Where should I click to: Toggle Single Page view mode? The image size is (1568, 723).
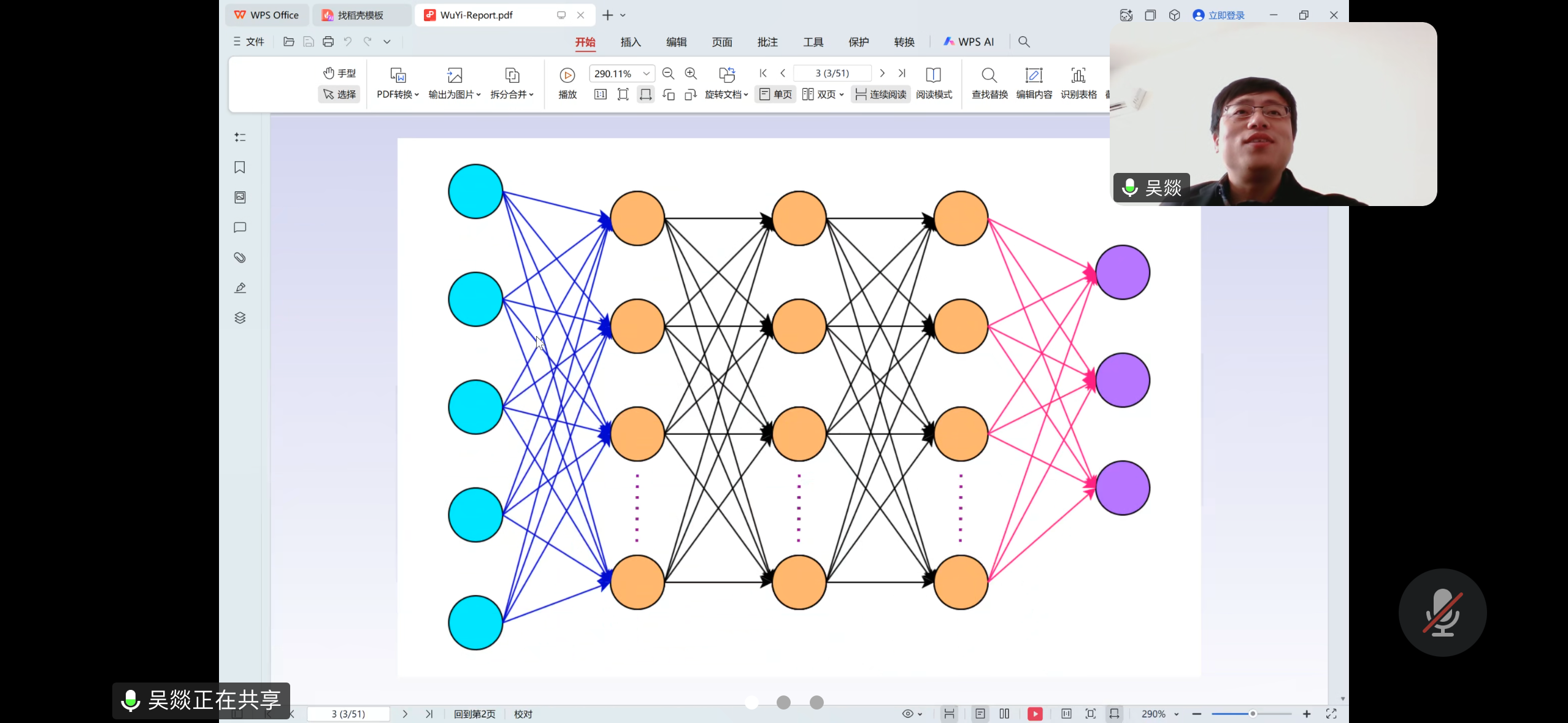pyautogui.click(x=775, y=94)
